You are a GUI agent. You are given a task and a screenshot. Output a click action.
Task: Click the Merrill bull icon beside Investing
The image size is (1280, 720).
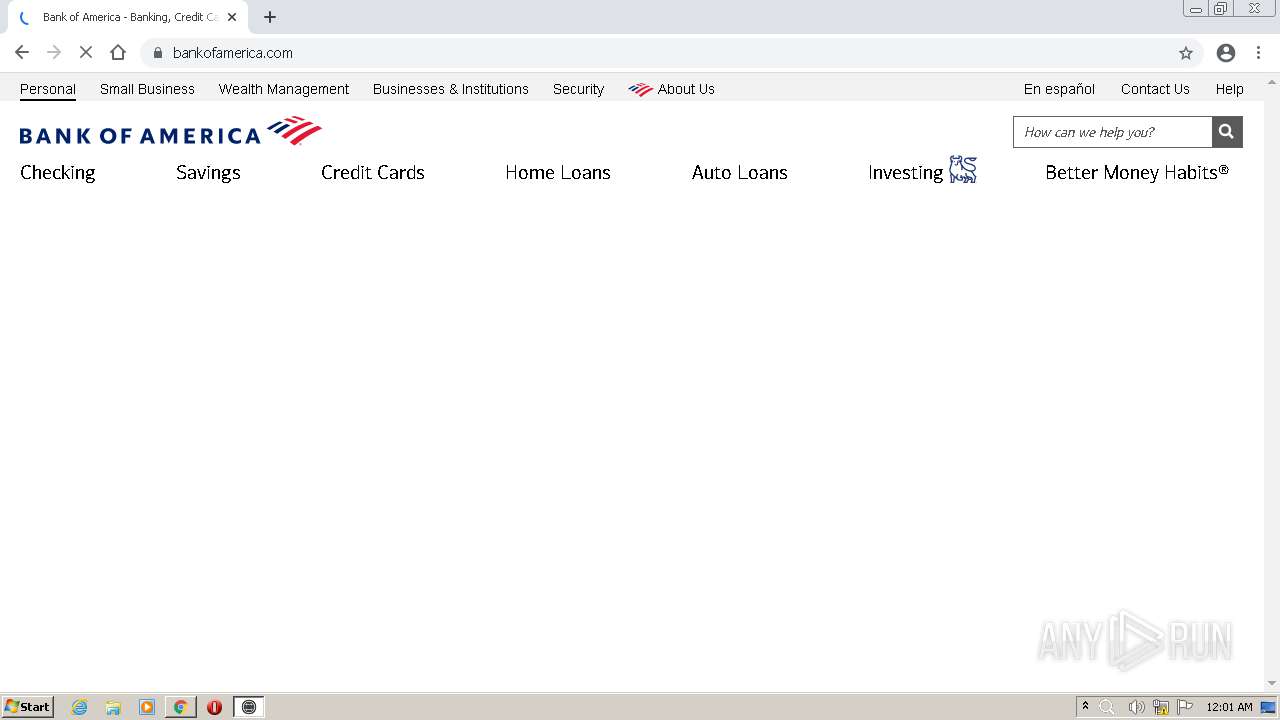[x=962, y=170]
